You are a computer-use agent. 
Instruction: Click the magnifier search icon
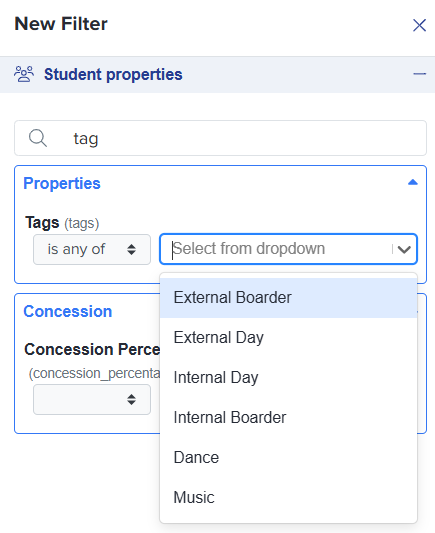(38, 138)
